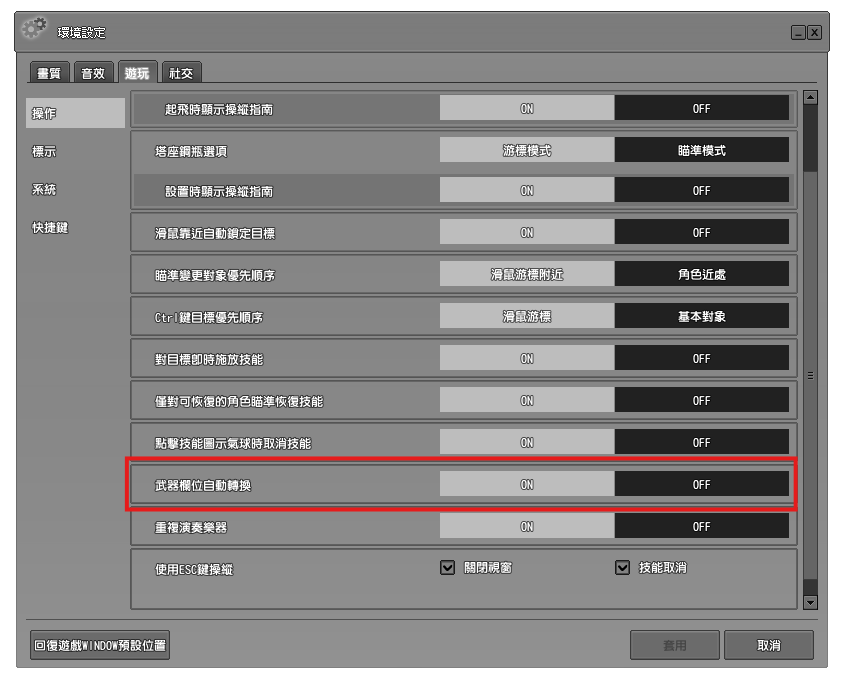Toggle the 技能取消 checkbox
Viewport: 850px width, 678px height.
click(x=622, y=567)
